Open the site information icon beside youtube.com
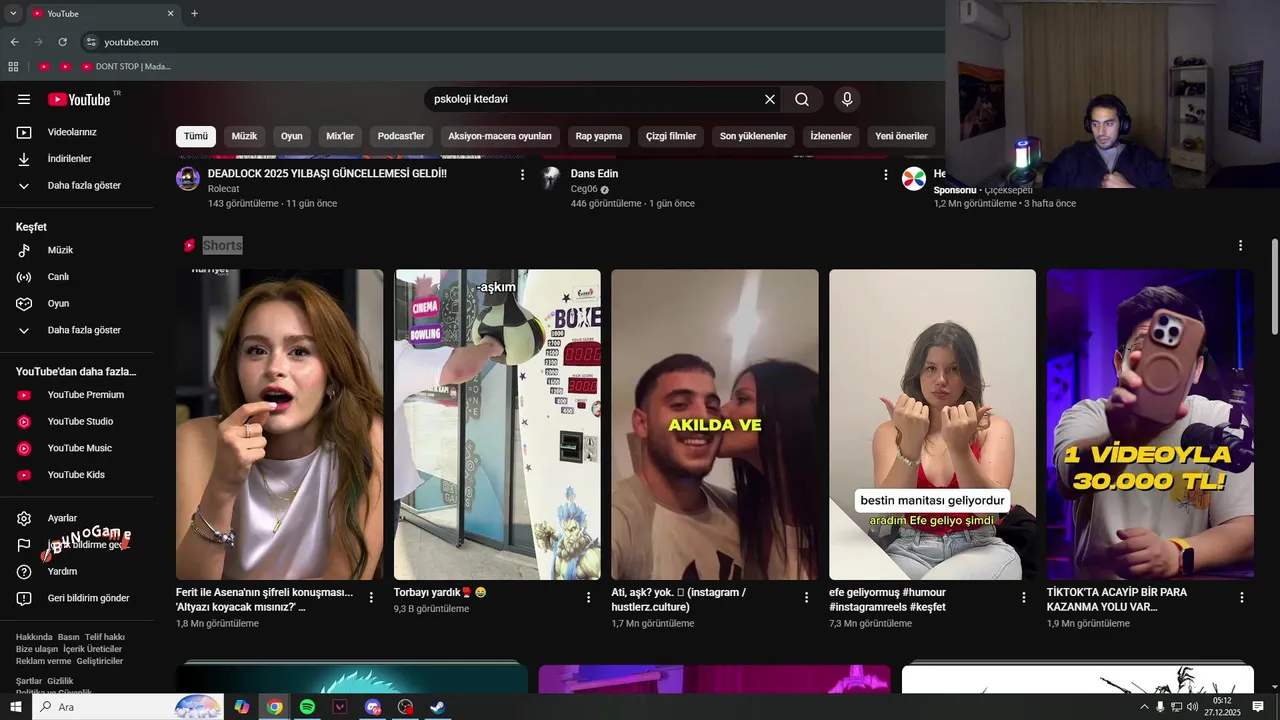The width and height of the screenshot is (1280, 720). [91, 42]
